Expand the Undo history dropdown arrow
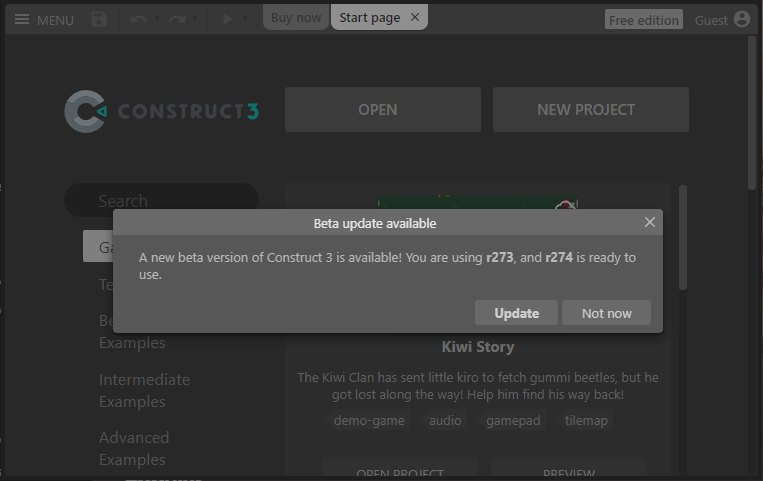Viewport: 763px width, 481px height. tap(157, 19)
